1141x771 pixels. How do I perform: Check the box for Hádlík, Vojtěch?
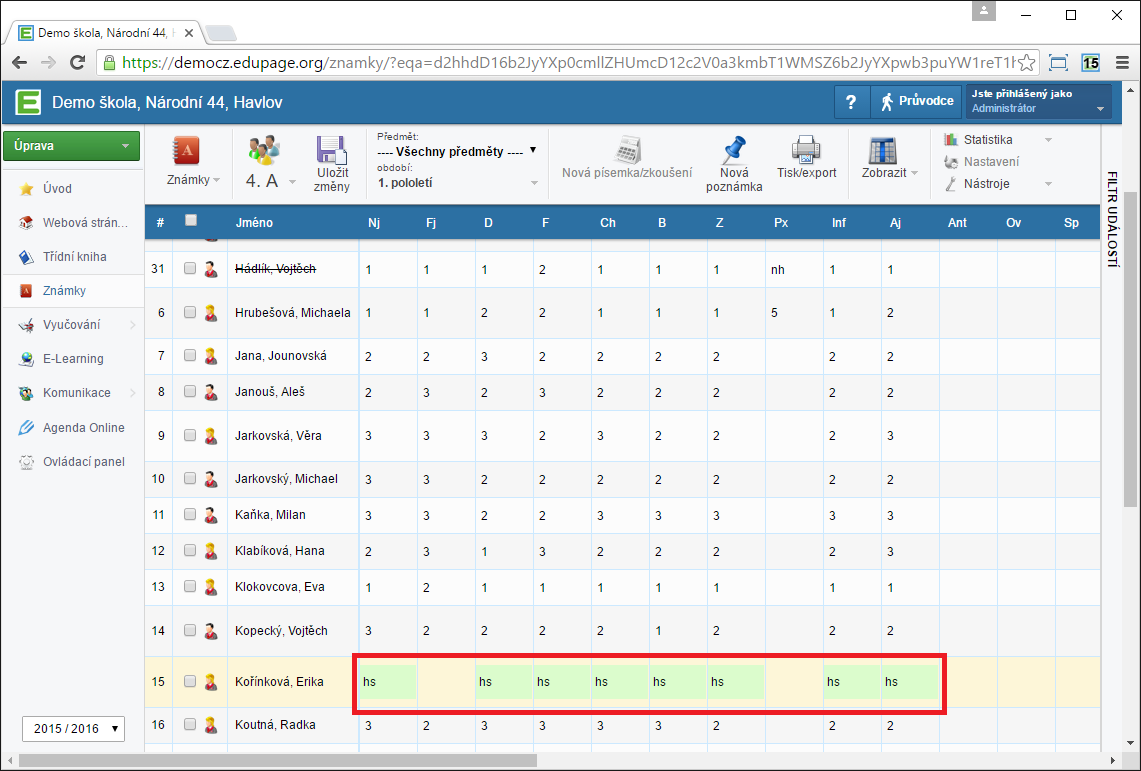pyautogui.click(x=190, y=269)
